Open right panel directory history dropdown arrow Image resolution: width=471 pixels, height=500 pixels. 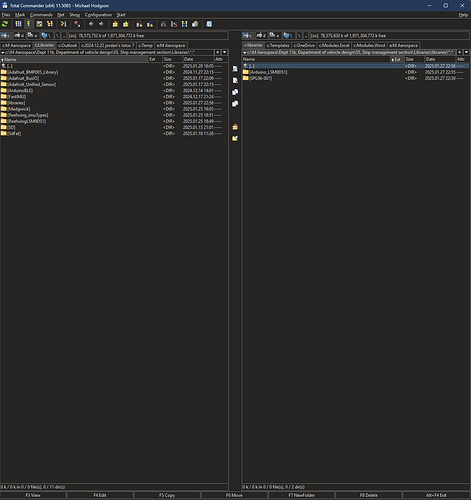[466, 52]
